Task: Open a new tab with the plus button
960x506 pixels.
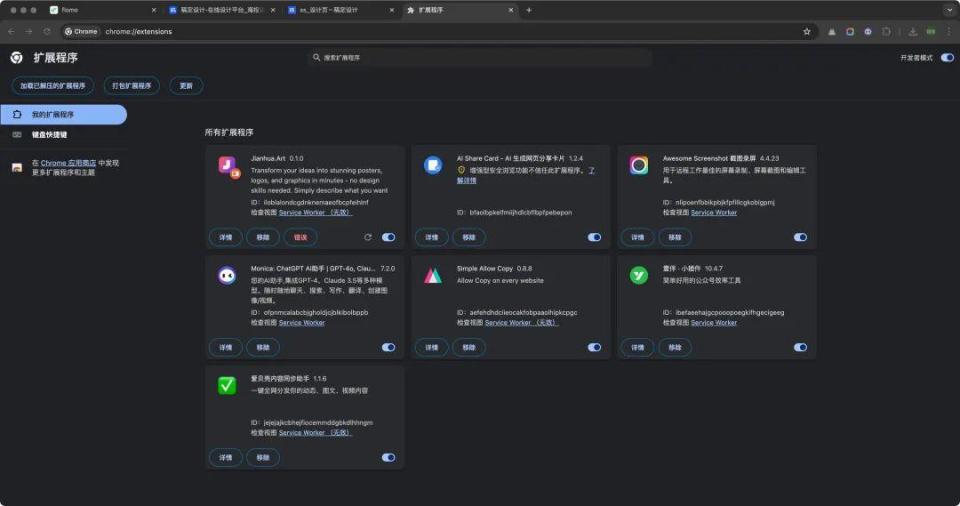Action: (529, 10)
